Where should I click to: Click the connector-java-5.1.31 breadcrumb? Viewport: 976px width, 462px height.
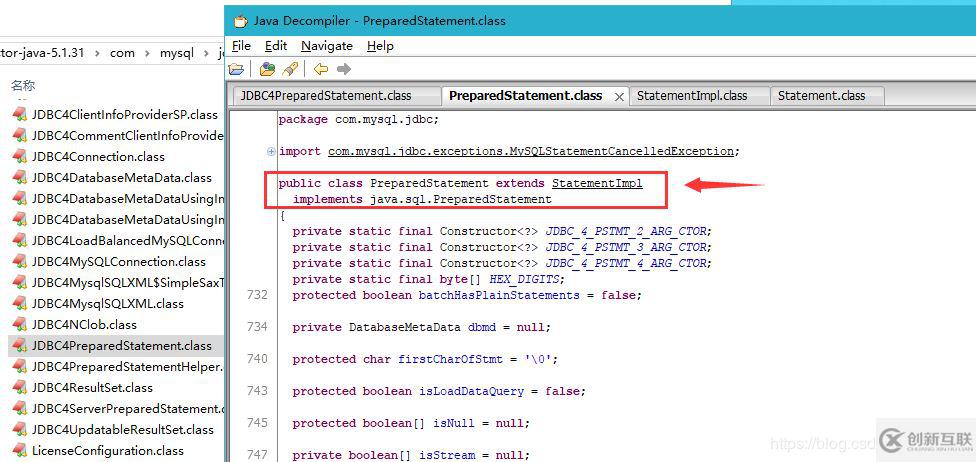[42, 53]
